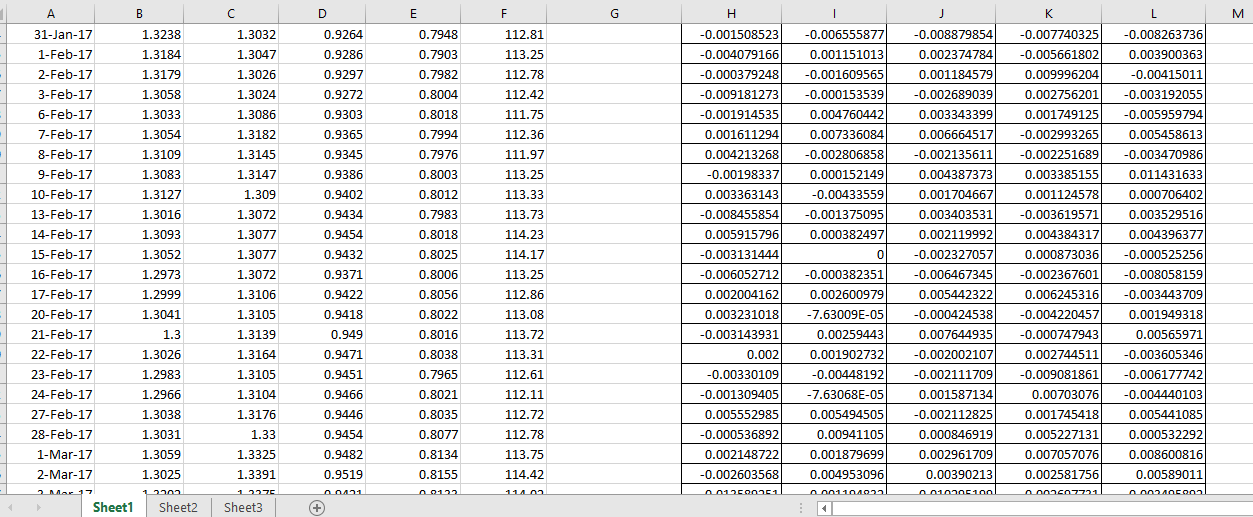Click cell value -0.001508523

tap(731, 34)
